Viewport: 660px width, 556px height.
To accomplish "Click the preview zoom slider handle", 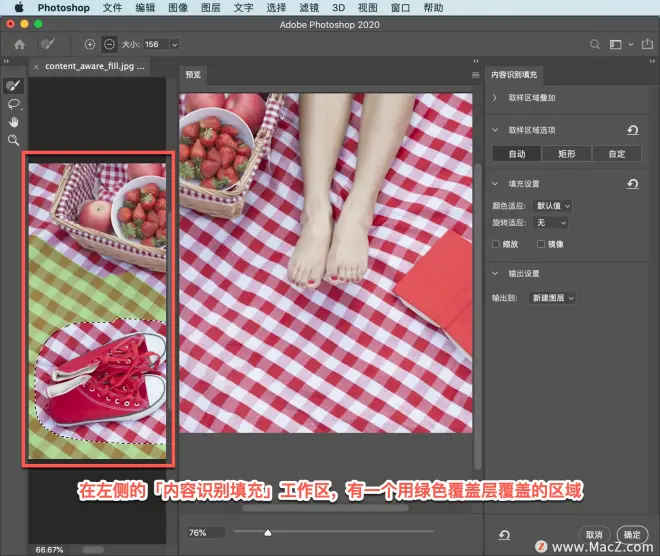I will pos(268,533).
